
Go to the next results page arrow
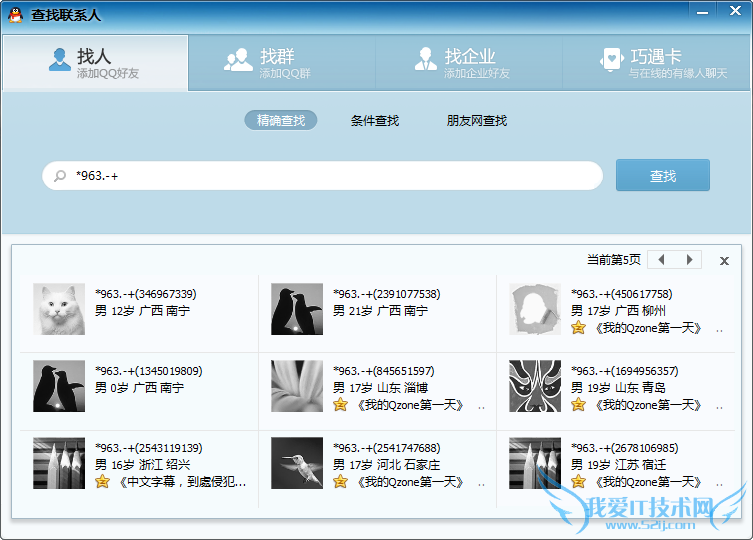pyautogui.click(x=689, y=260)
